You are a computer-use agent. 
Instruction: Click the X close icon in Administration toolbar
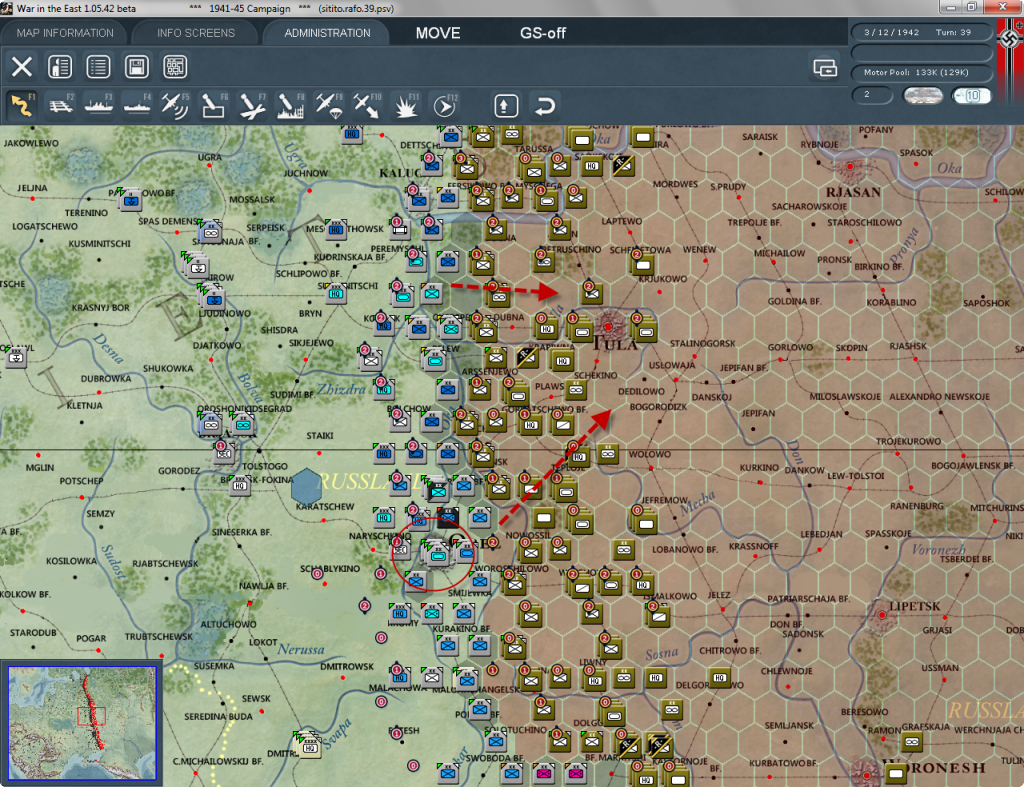22,67
